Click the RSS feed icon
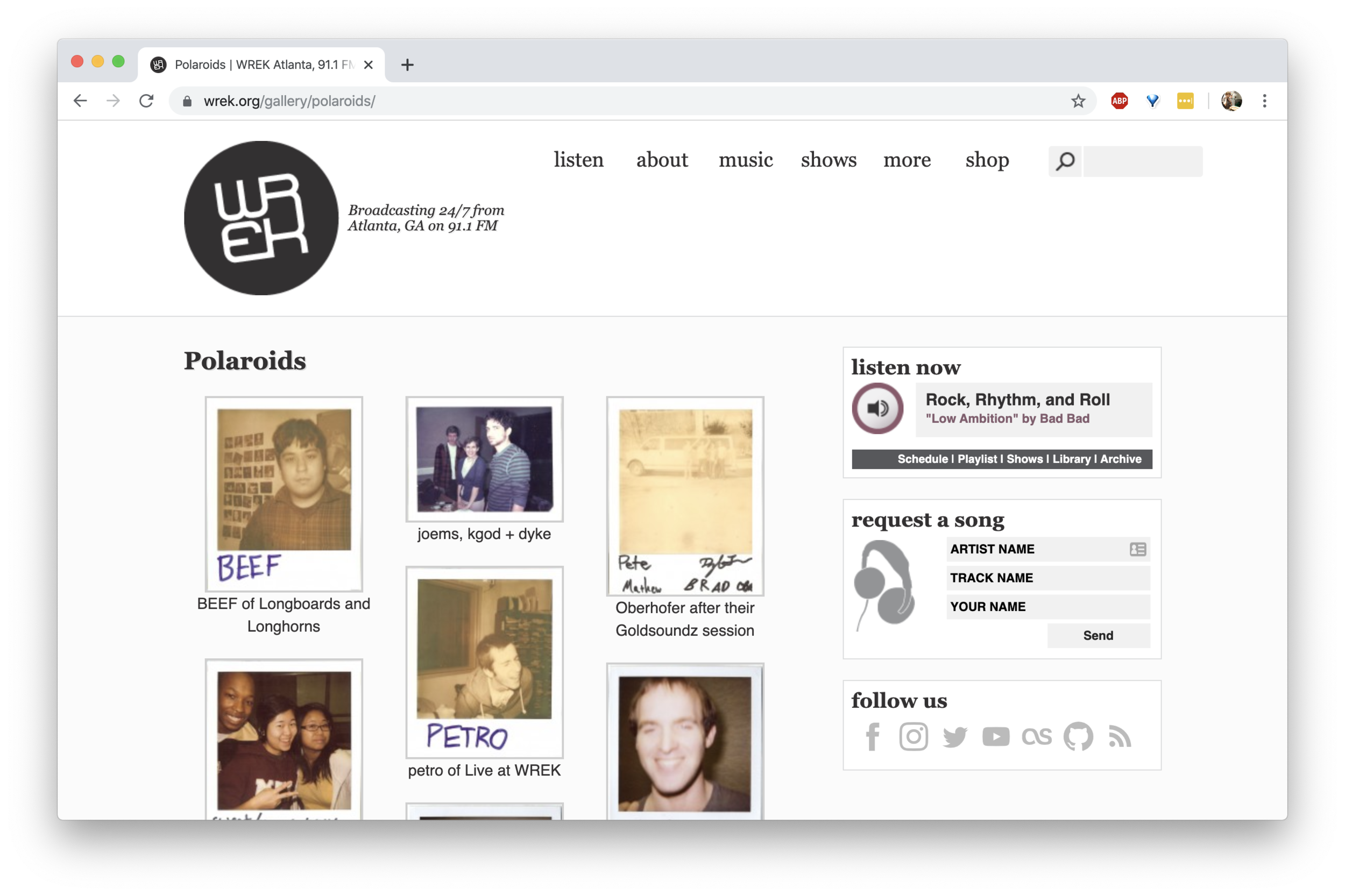The image size is (1345, 896). (1119, 737)
